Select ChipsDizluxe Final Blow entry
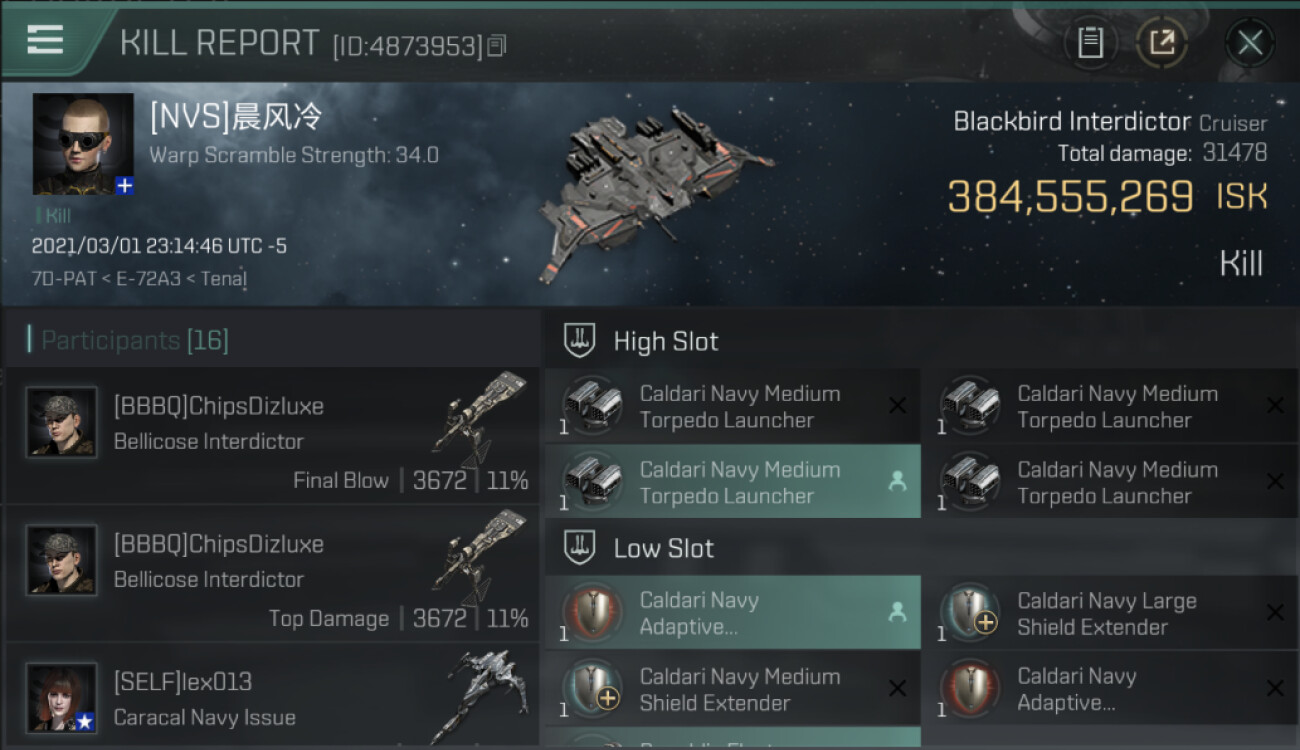The height and width of the screenshot is (750, 1300). pos(272,437)
